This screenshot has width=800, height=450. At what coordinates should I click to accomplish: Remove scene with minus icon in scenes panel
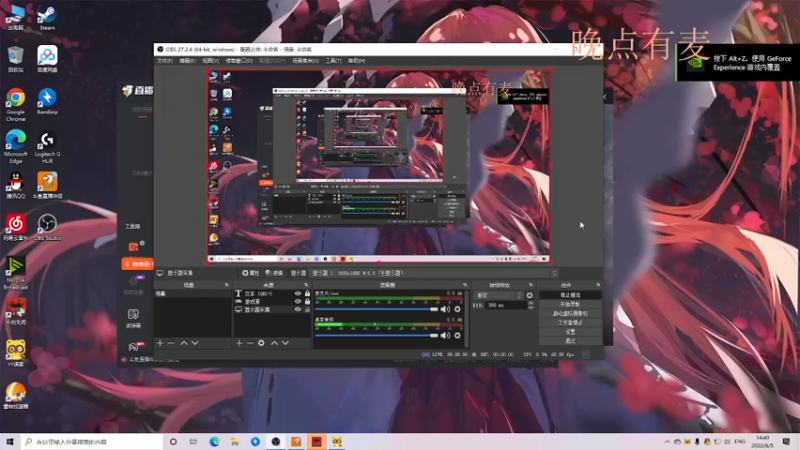(171, 343)
